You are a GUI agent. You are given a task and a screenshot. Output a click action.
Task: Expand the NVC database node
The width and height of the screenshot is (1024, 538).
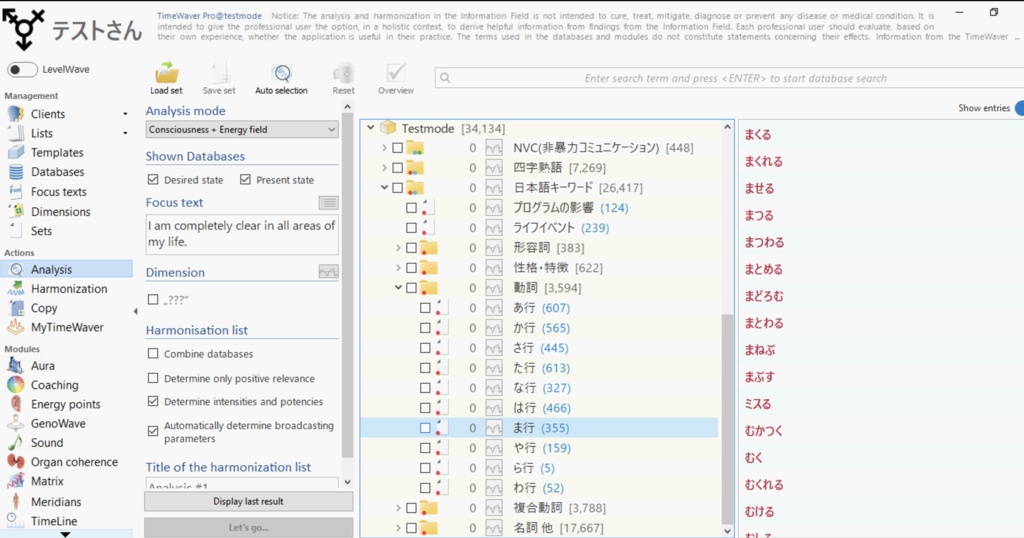(385, 148)
